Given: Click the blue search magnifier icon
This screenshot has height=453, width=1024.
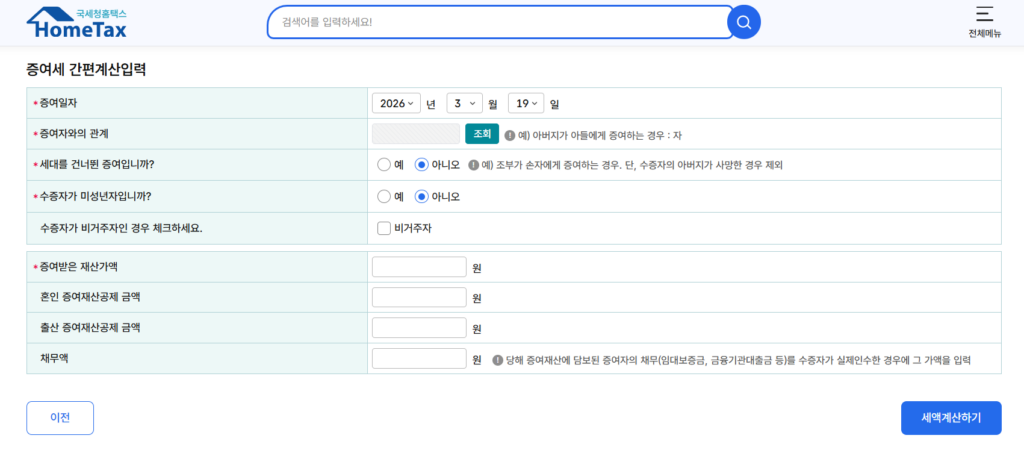Looking at the screenshot, I should (x=743, y=22).
